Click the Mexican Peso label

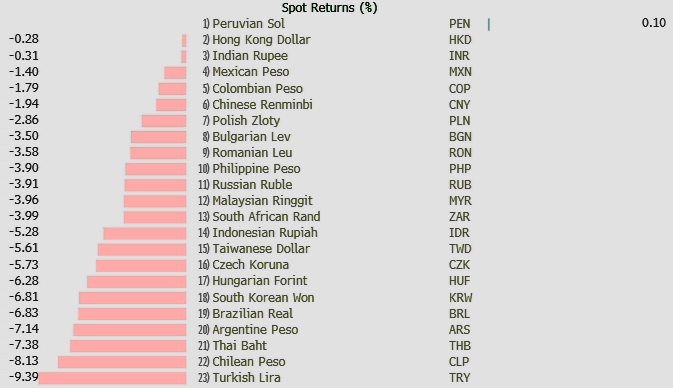(x=251, y=72)
